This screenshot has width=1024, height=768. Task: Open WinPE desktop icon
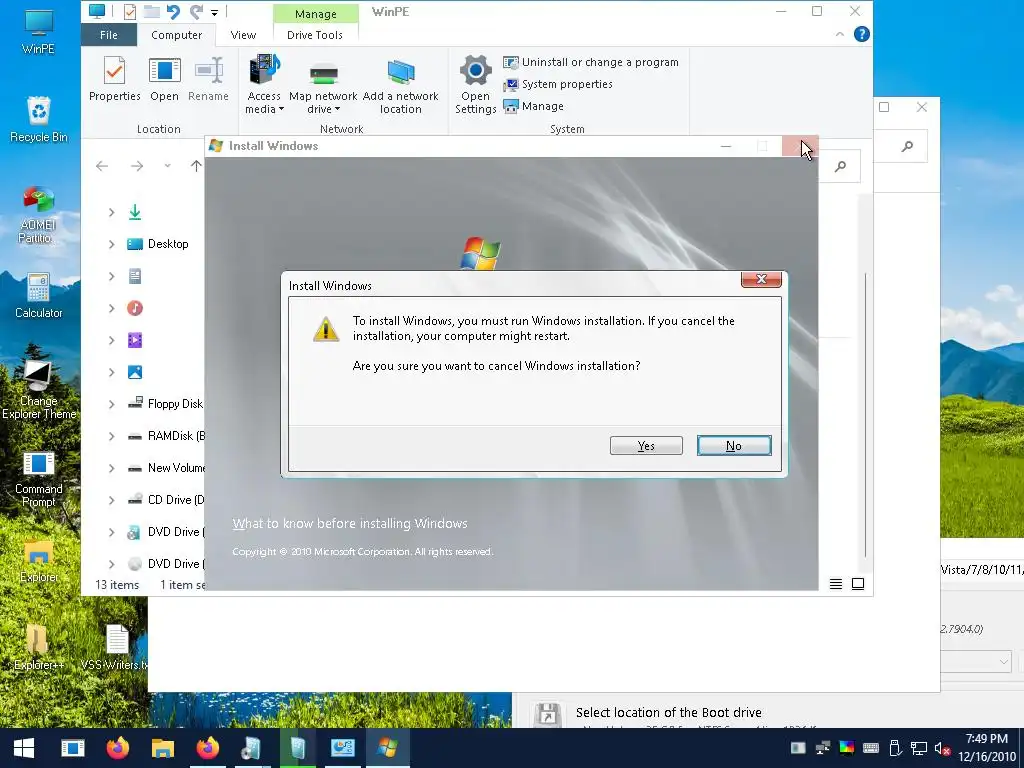click(39, 31)
